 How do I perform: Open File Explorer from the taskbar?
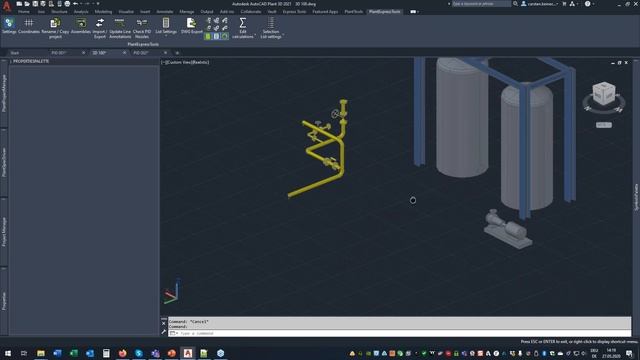tap(41, 353)
